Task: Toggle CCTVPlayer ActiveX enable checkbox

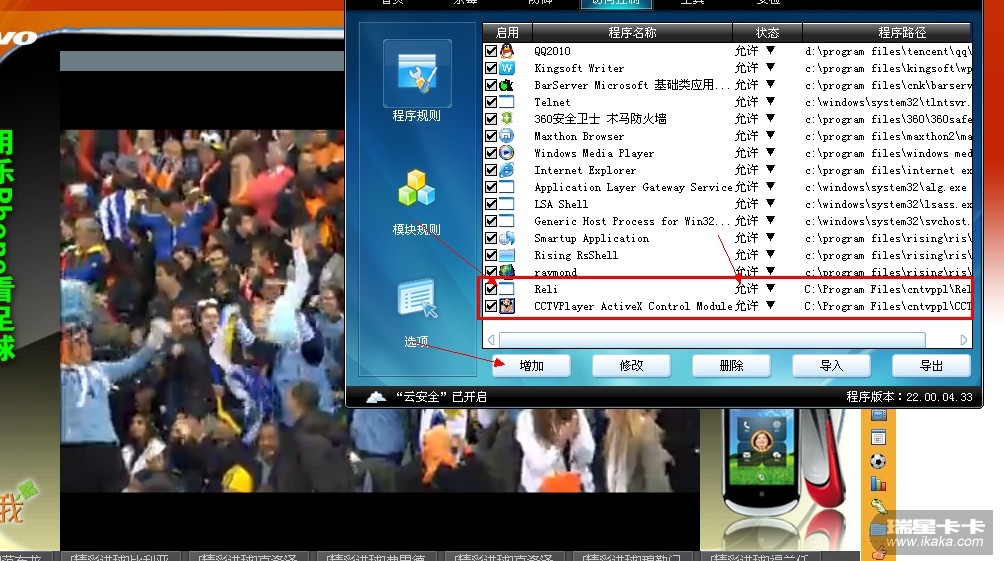Action: tap(491, 305)
